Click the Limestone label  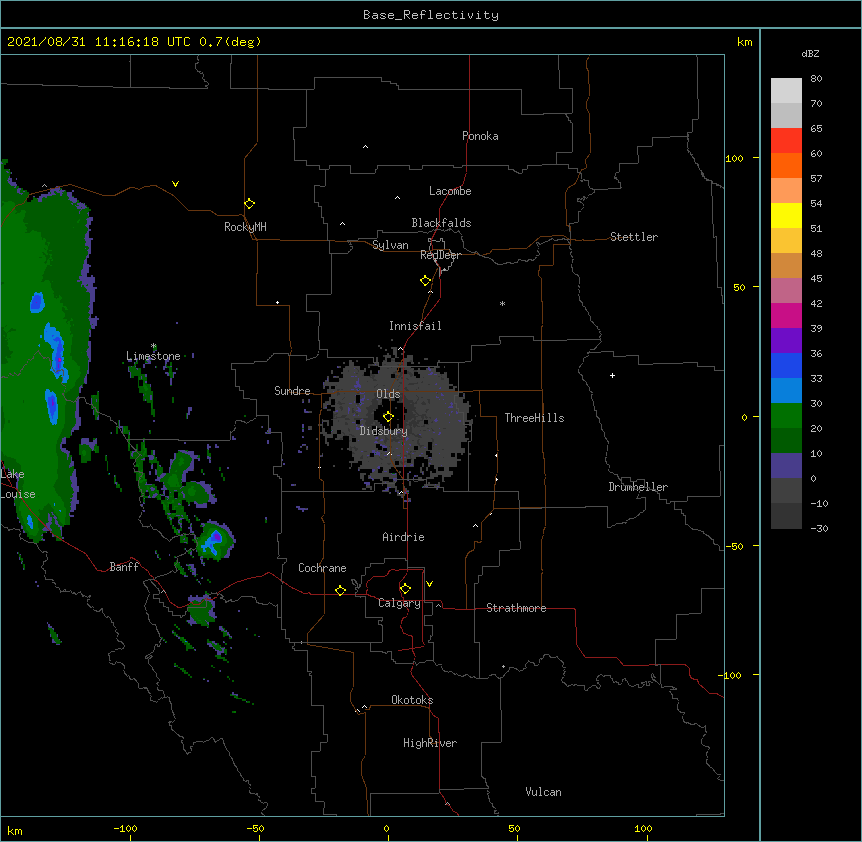coord(153,356)
